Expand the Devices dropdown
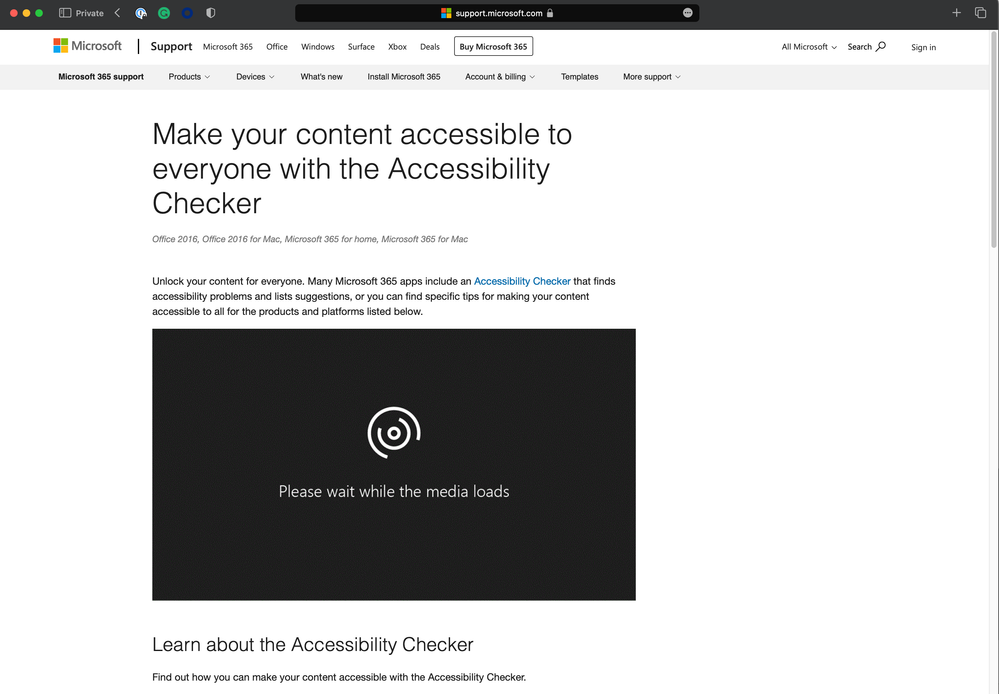Screen dimensions: 999x694 pos(255,76)
